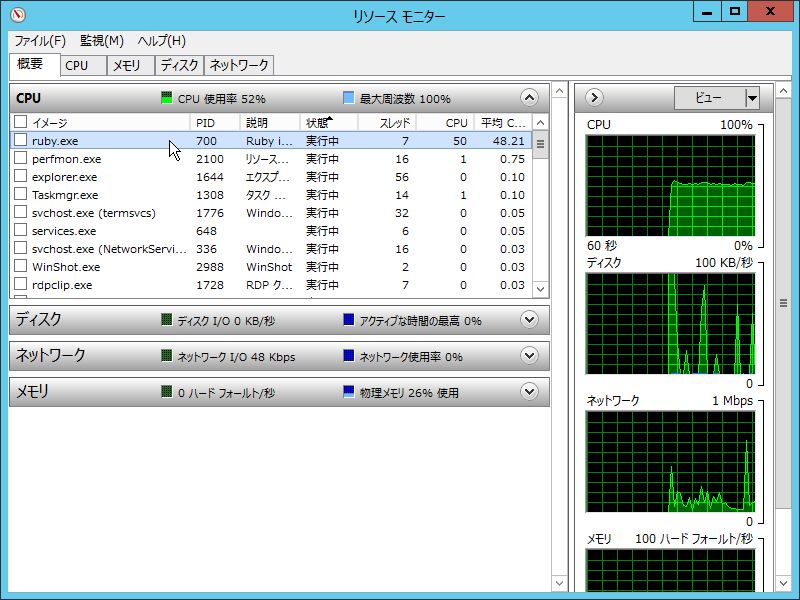Screen dimensions: 800x600
Task: Click blue ネットワーク使用率 legend square
Action: (x=348, y=356)
